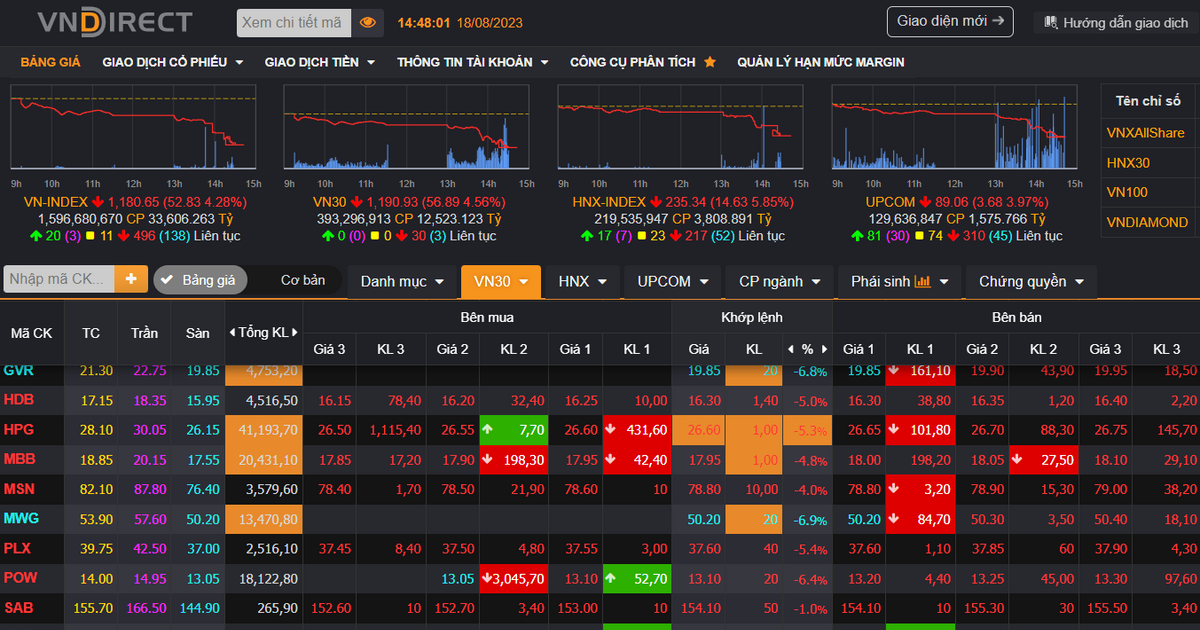The width and height of the screenshot is (1200, 630).
Task: Click the right arrow beside % column
Action: coord(823,349)
